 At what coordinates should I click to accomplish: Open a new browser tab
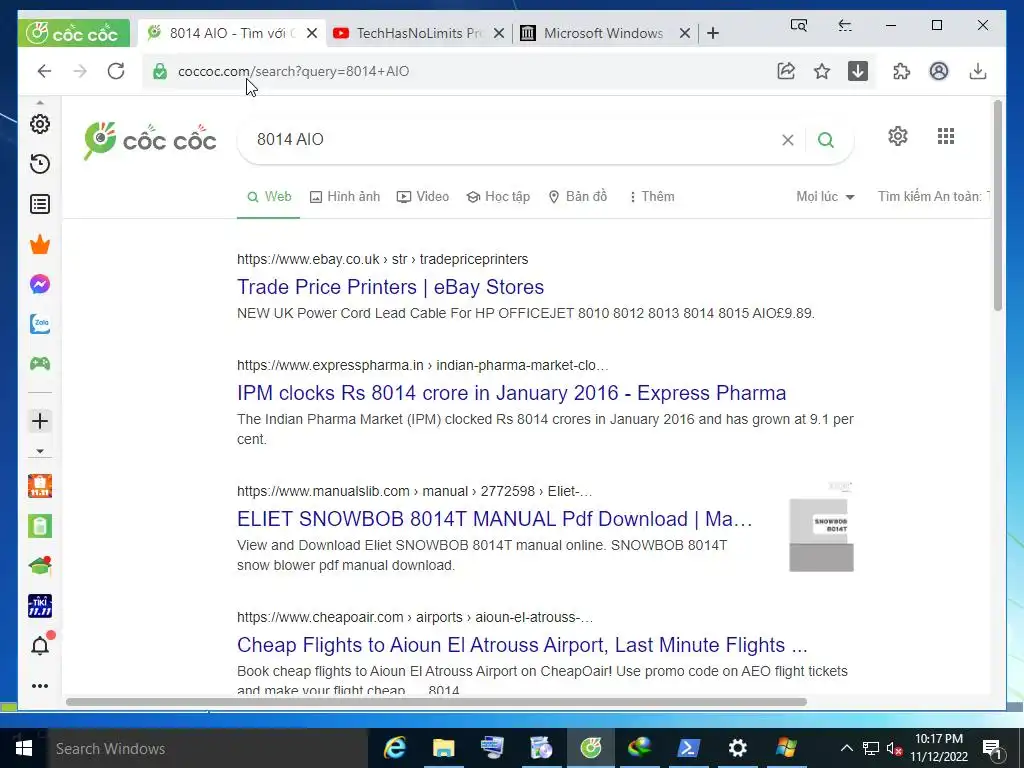[713, 33]
